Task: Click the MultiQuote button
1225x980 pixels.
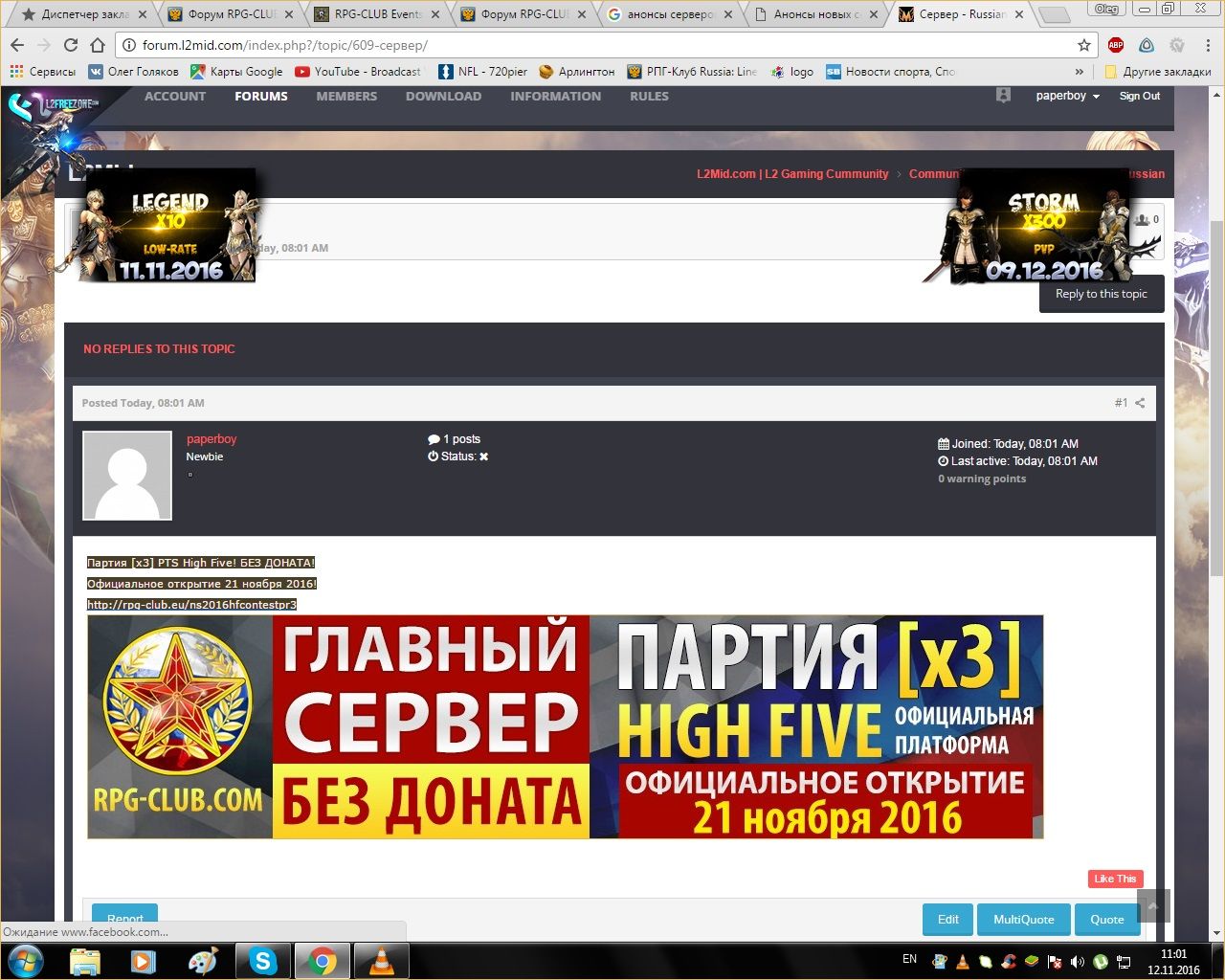Action: click(1024, 919)
